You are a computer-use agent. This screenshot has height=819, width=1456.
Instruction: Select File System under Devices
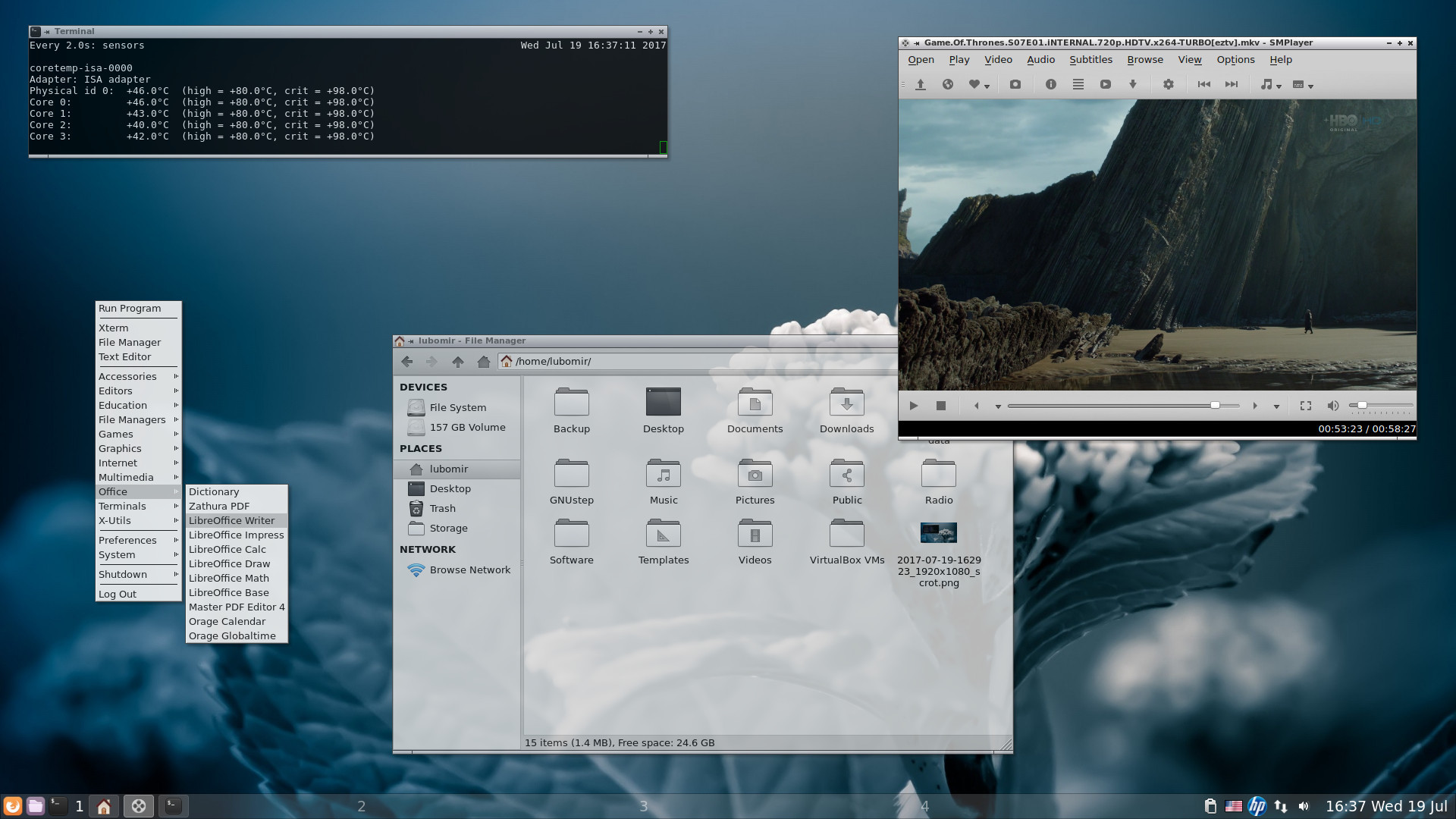(457, 407)
